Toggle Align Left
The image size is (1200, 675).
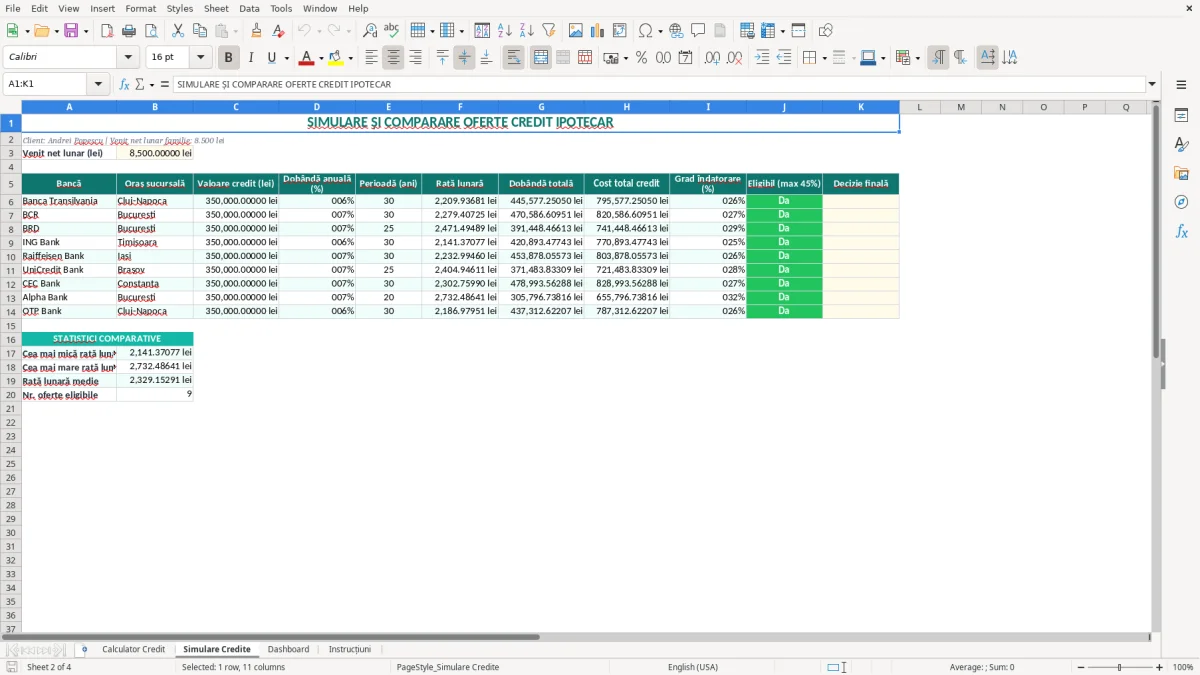[371, 58]
